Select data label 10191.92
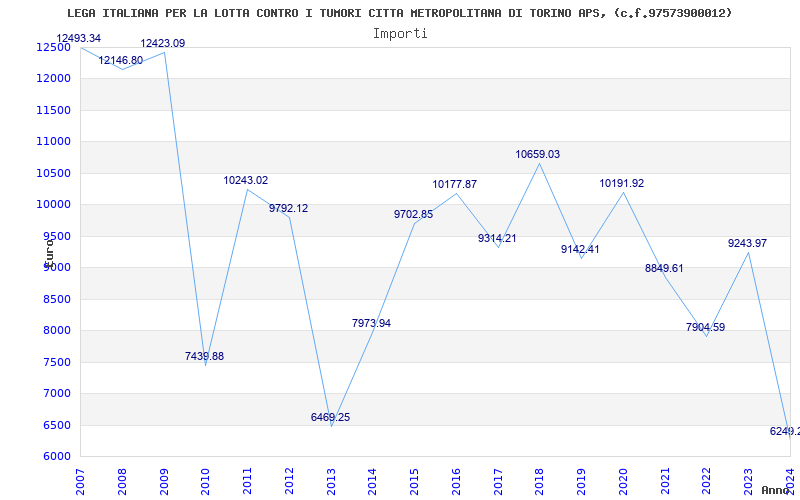The width and height of the screenshot is (800, 500). (x=621, y=183)
